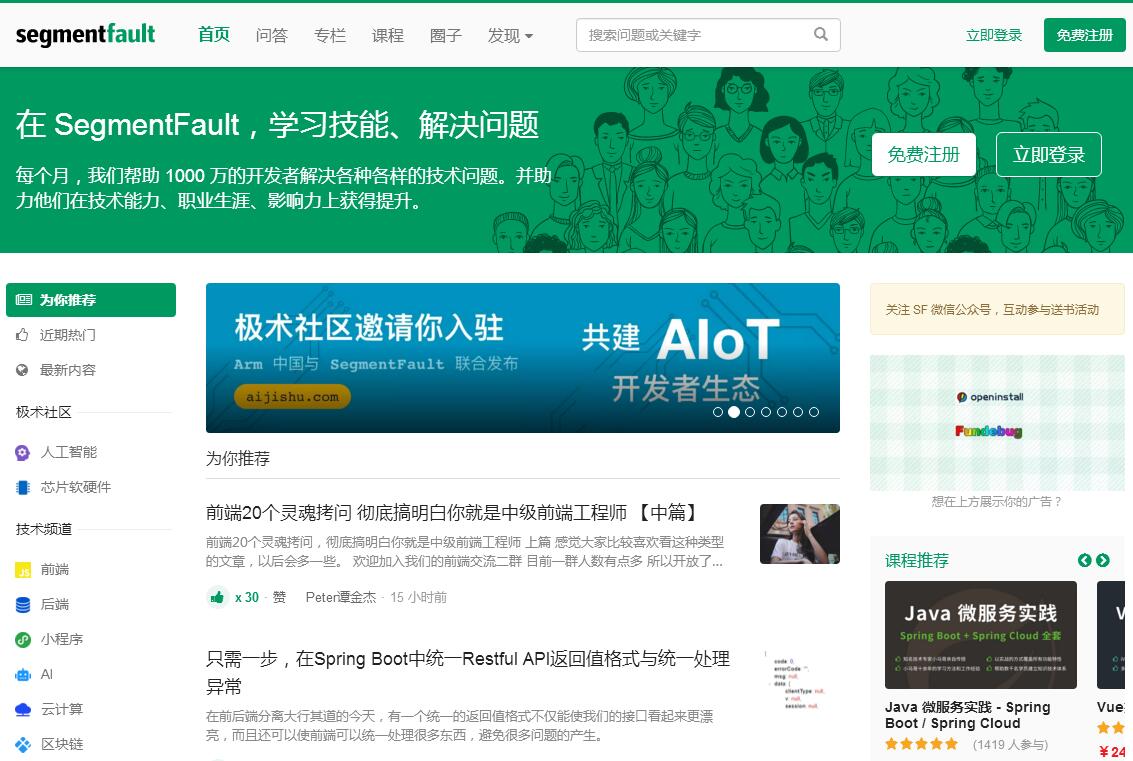Click the 前端 JS icon

pos(23,570)
